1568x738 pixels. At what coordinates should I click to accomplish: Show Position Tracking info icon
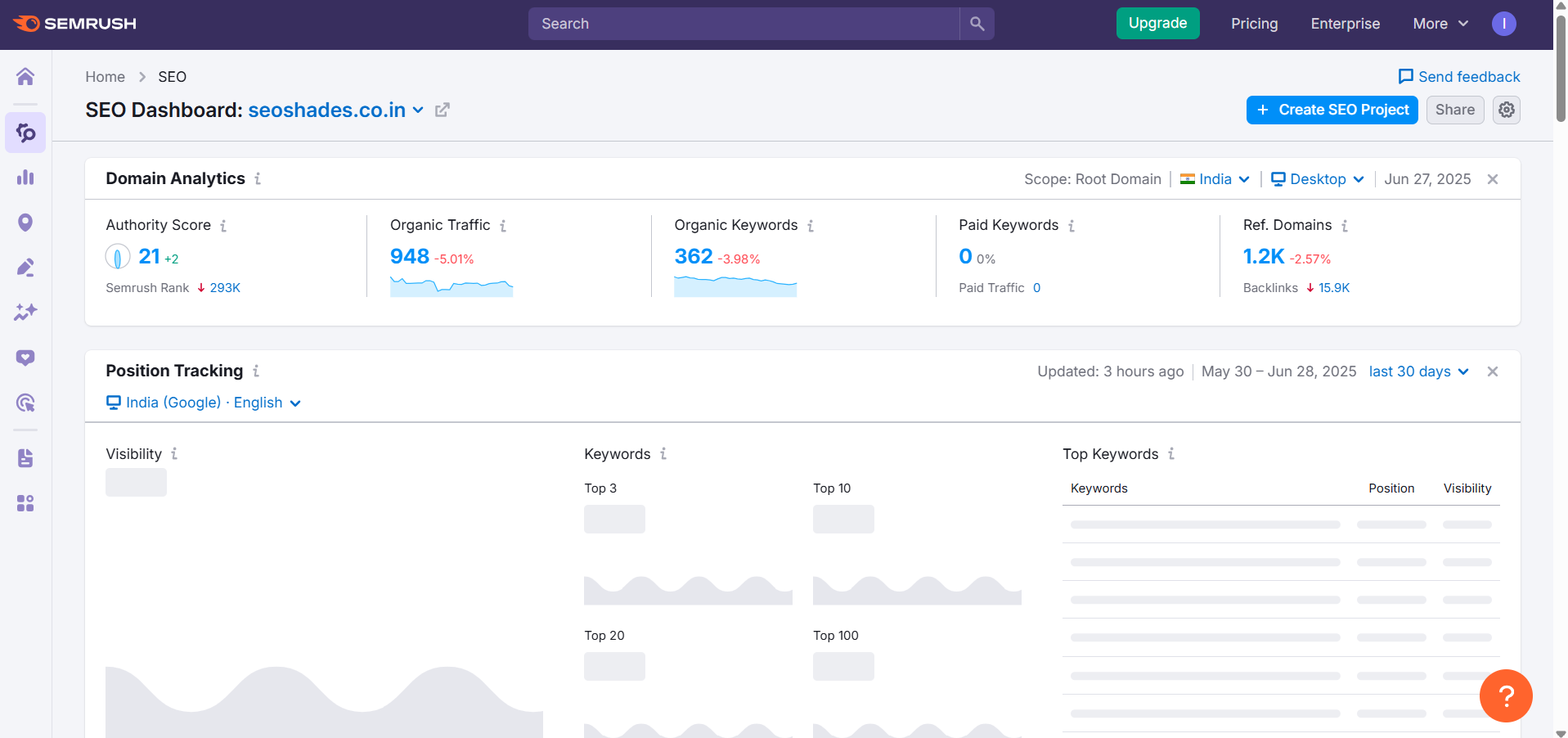[x=256, y=371]
